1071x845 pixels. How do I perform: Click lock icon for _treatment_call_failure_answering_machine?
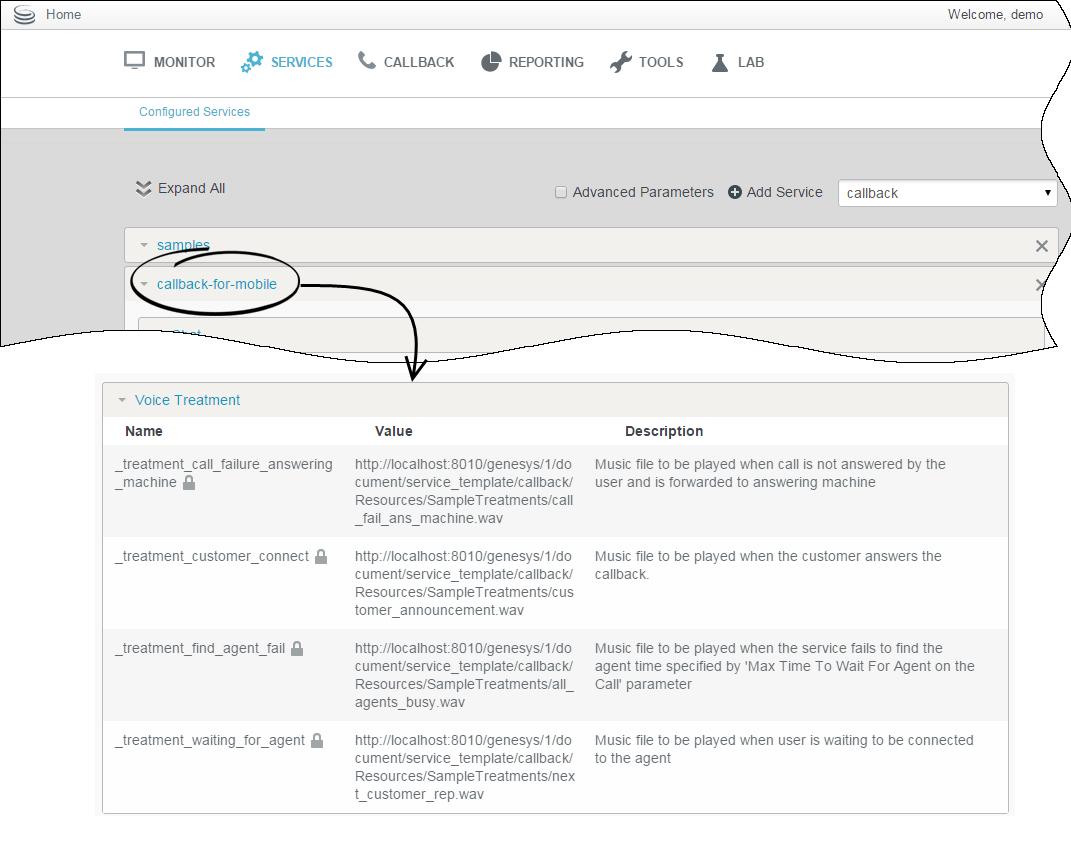pyautogui.click(x=189, y=482)
